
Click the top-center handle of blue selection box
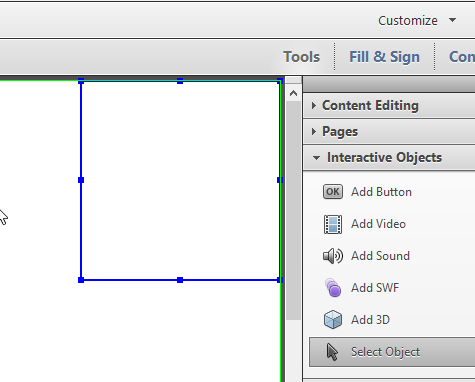click(180, 81)
